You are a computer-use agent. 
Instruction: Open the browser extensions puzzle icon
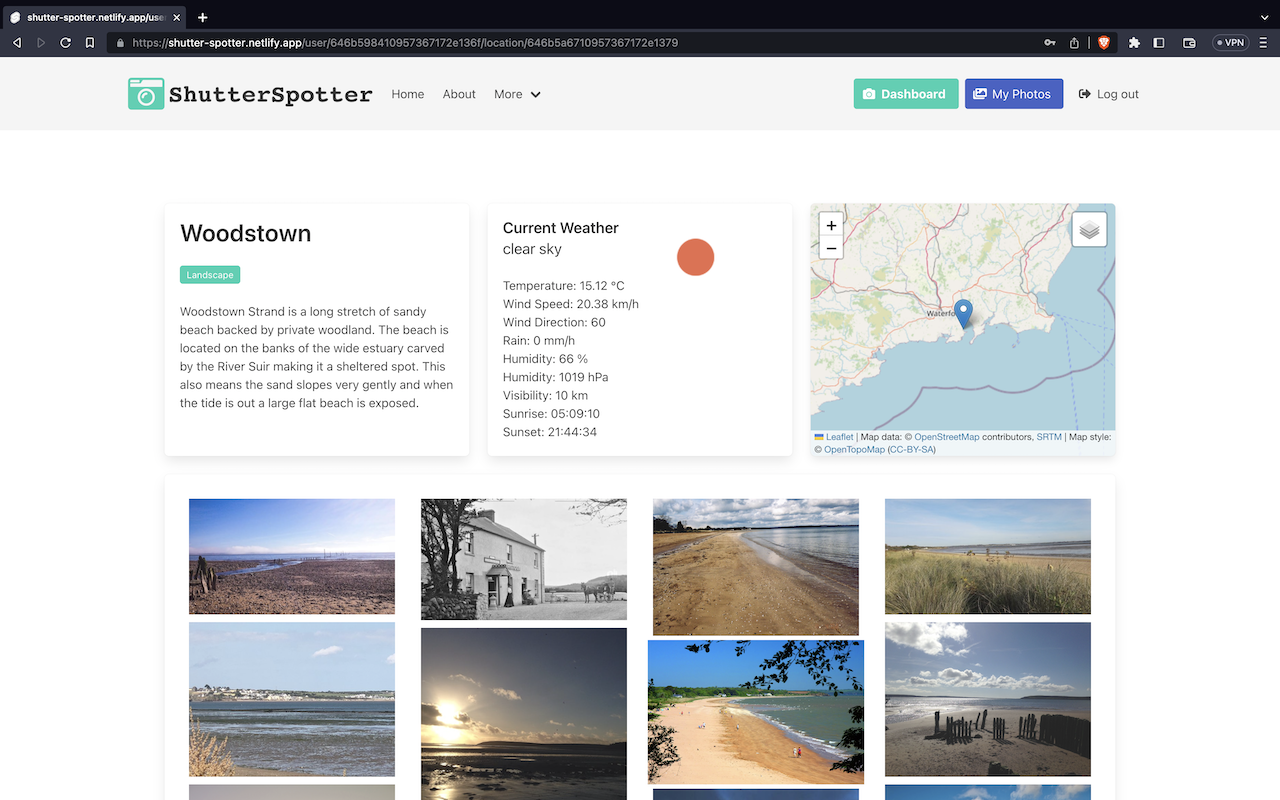[1134, 42]
